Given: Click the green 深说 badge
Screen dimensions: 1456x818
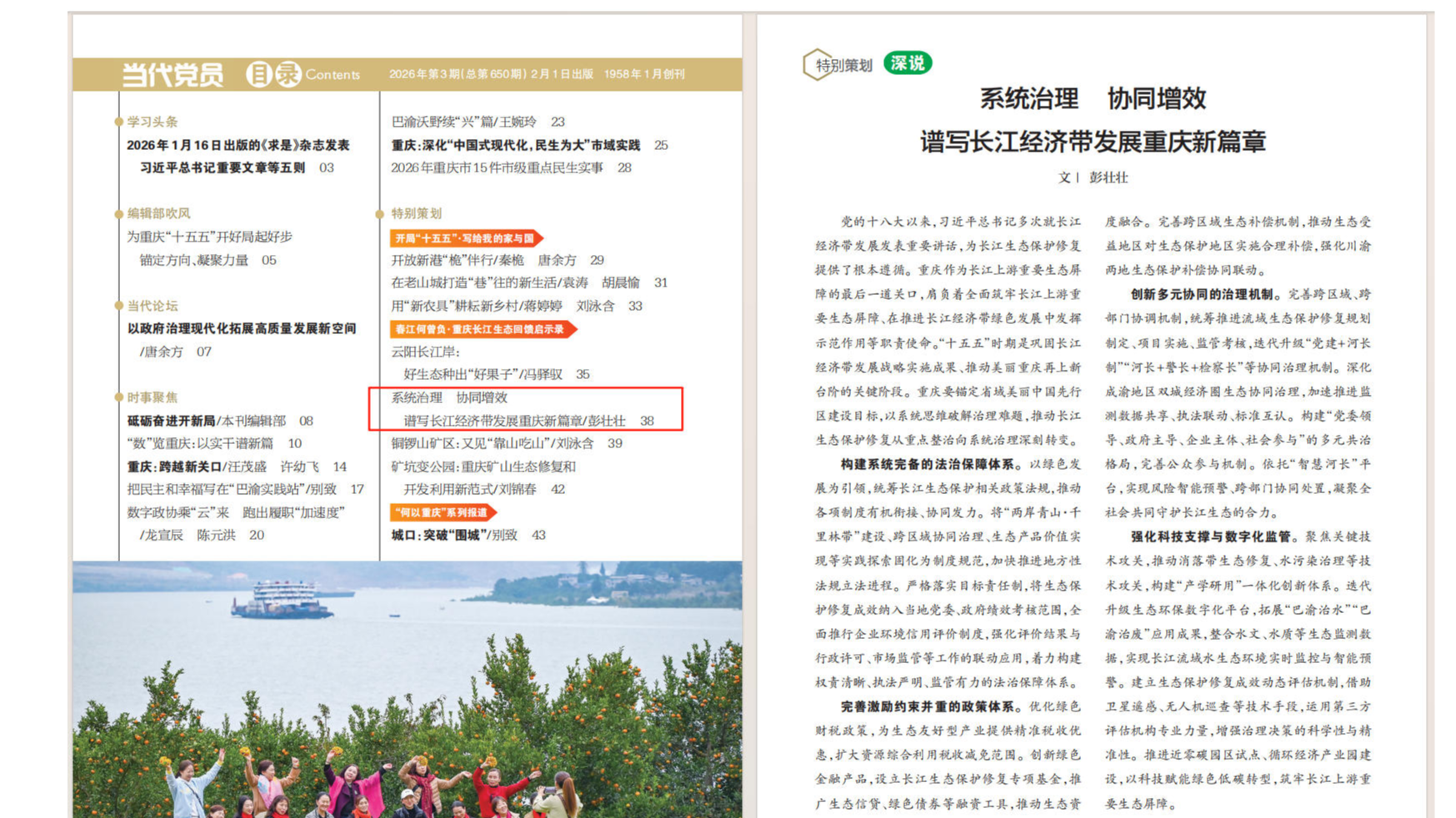Looking at the screenshot, I should tap(907, 63).
